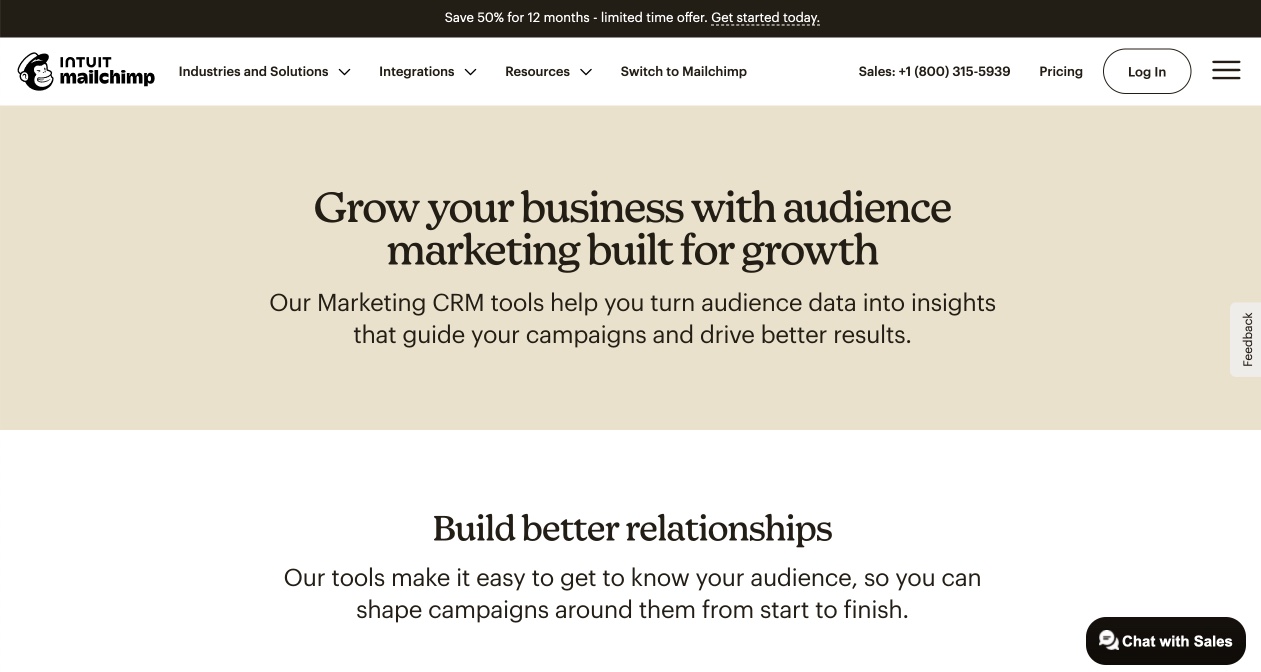Image resolution: width=1261 pixels, height=672 pixels.
Task: Start a Chat with Sales
Action: (x=1165, y=641)
